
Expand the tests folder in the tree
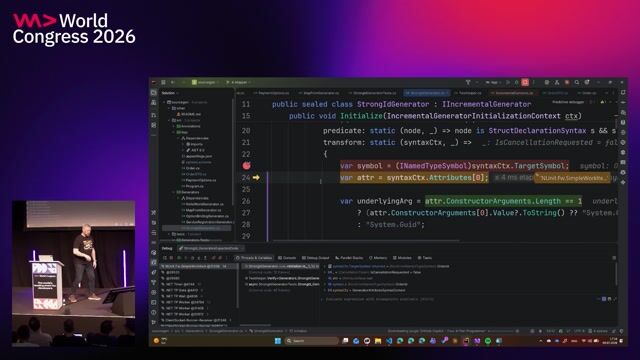(x=169, y=234)
